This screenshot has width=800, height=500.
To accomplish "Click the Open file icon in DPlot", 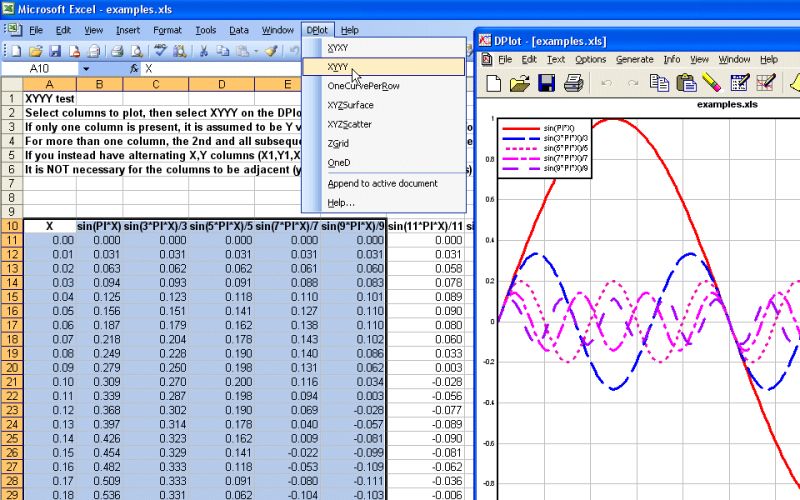I will [x=520, y=83].
